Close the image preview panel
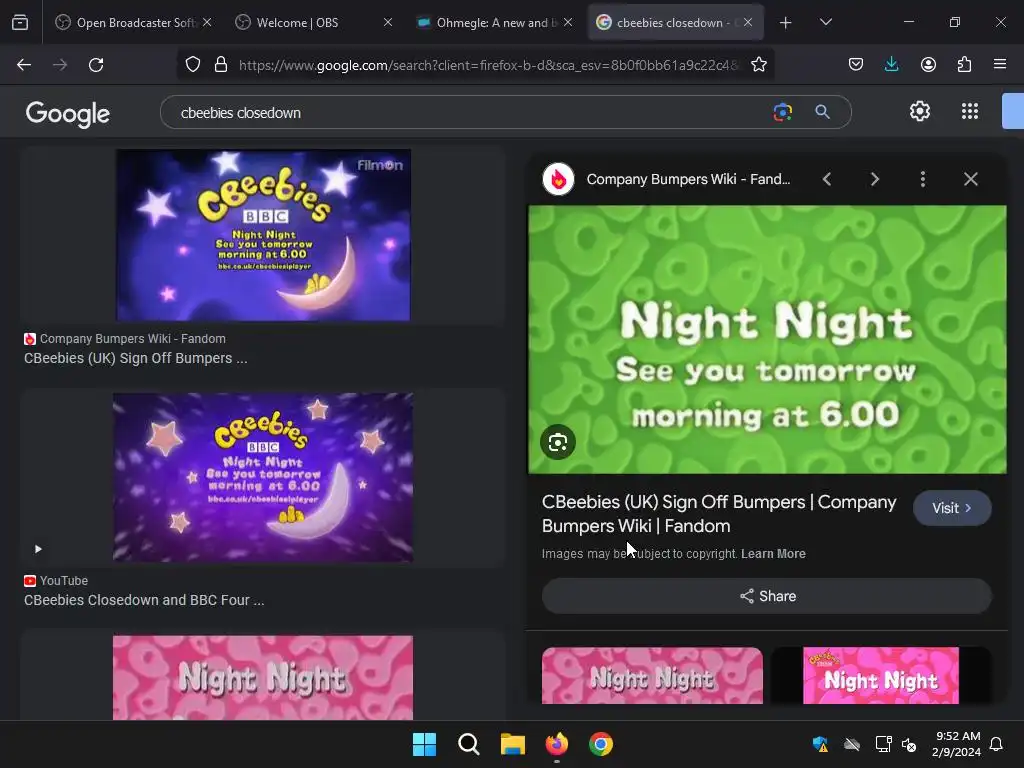 pos(970,179)
